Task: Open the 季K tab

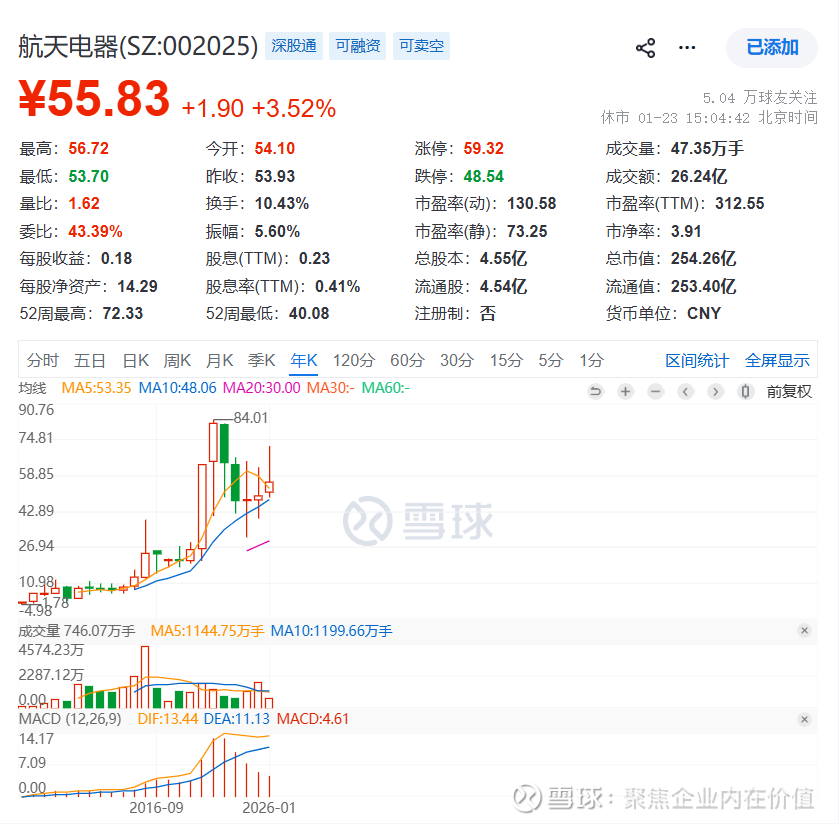Action: 261,360
